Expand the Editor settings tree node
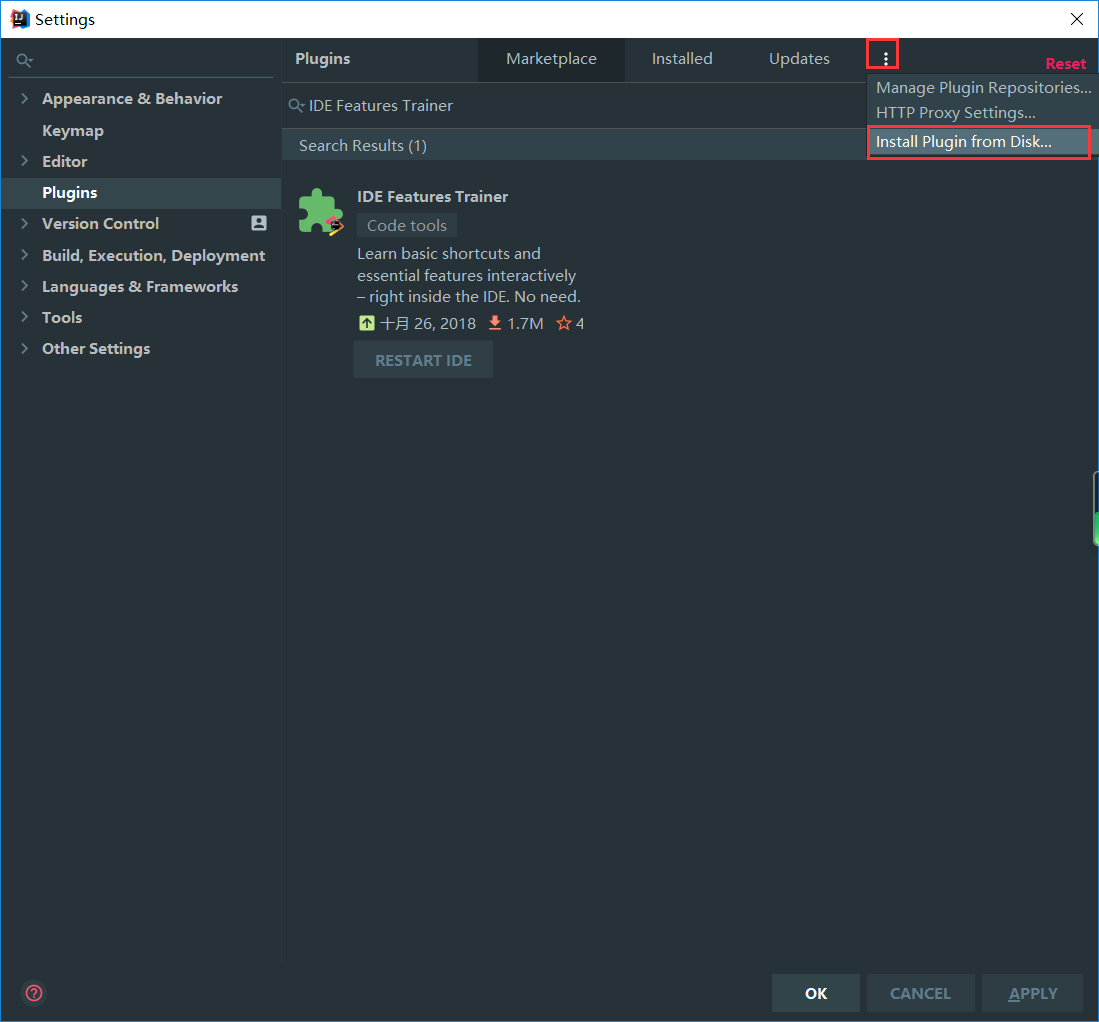The width and height of the screenshot is (1099, 1022). [x=24, y=161]
